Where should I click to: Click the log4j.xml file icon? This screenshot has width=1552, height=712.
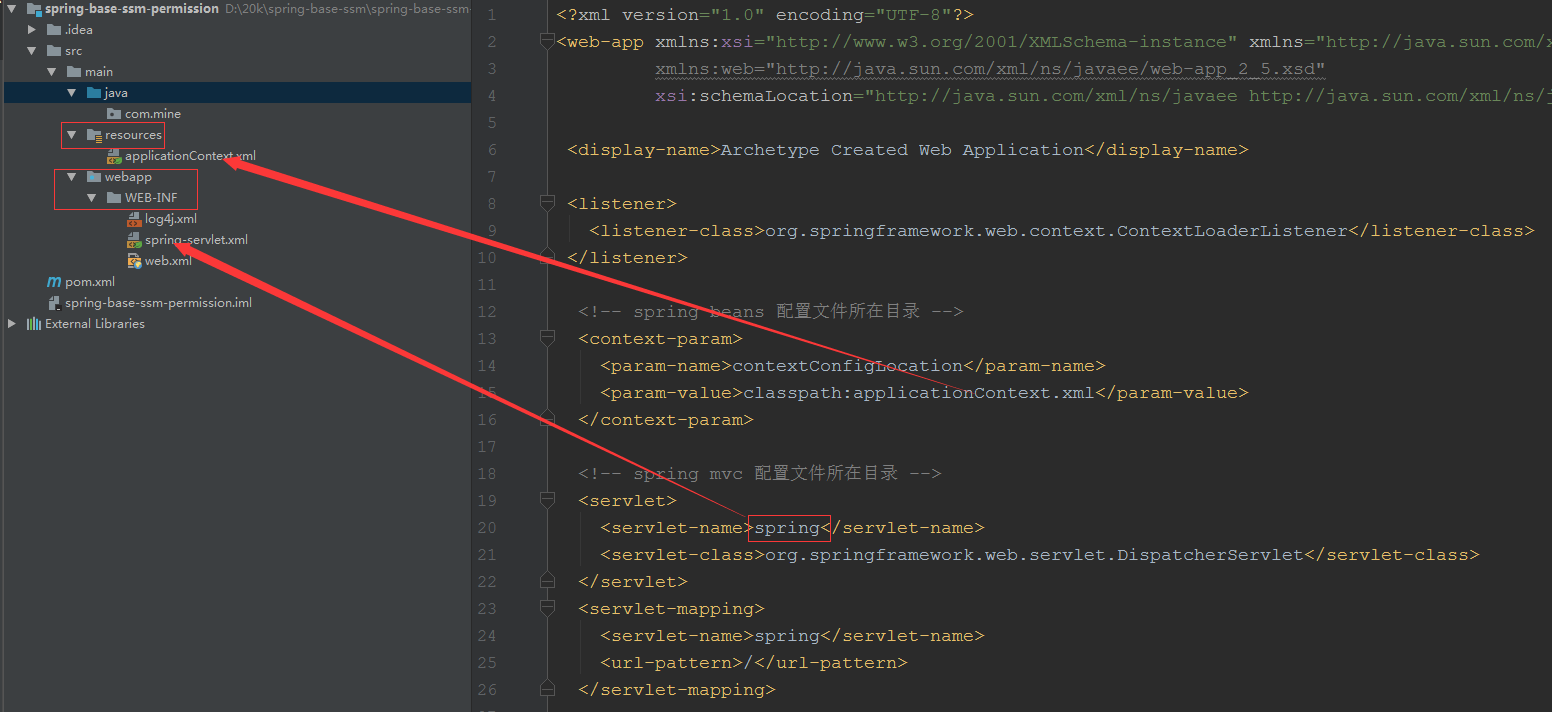[134, 219]
